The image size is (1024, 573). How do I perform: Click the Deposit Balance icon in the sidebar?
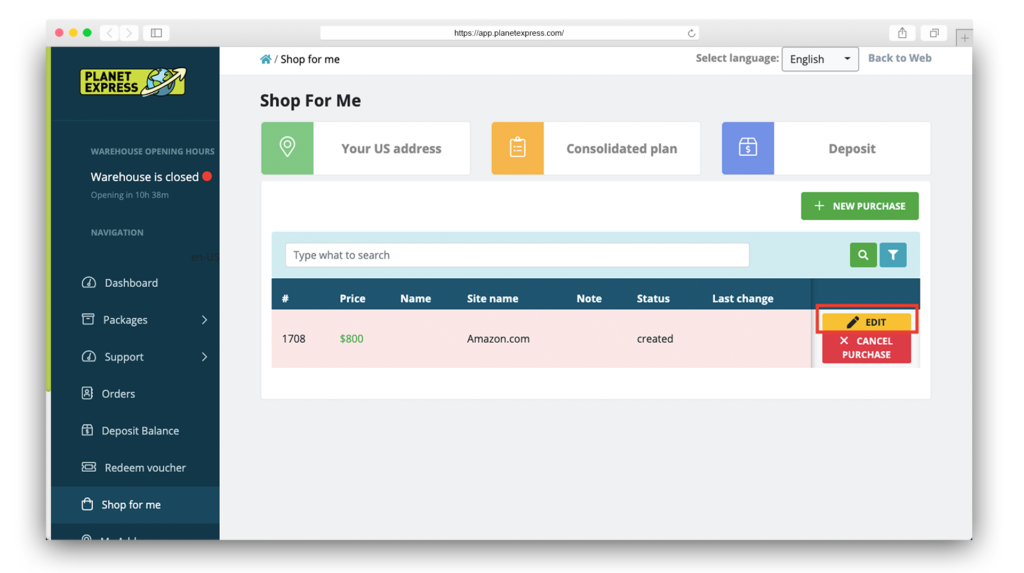87,430
